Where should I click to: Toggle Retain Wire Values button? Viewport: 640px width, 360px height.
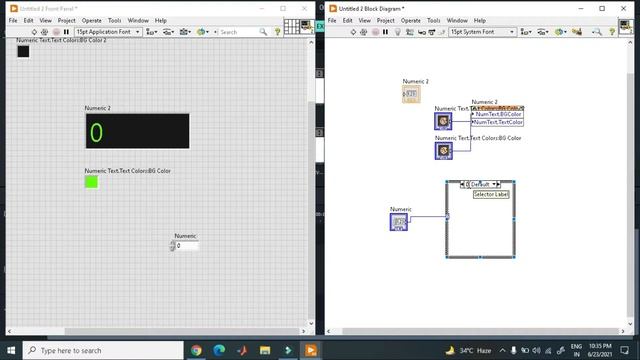[x=410, y=32]
